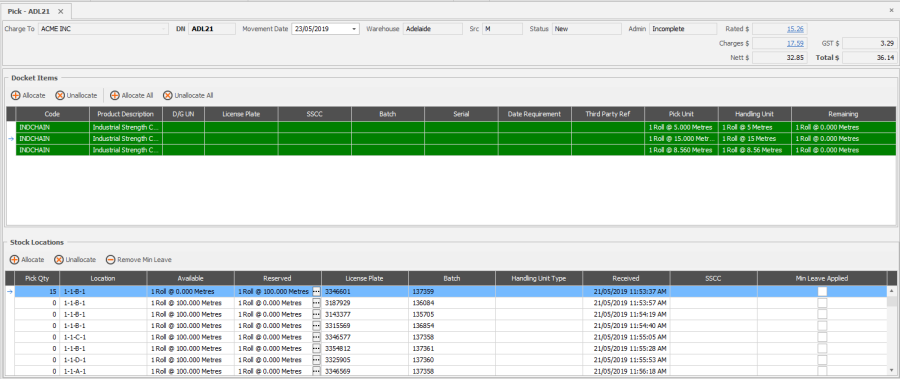Click the Received column header
This screenshot has height=379, width=900.
click(x=626, y=279)
